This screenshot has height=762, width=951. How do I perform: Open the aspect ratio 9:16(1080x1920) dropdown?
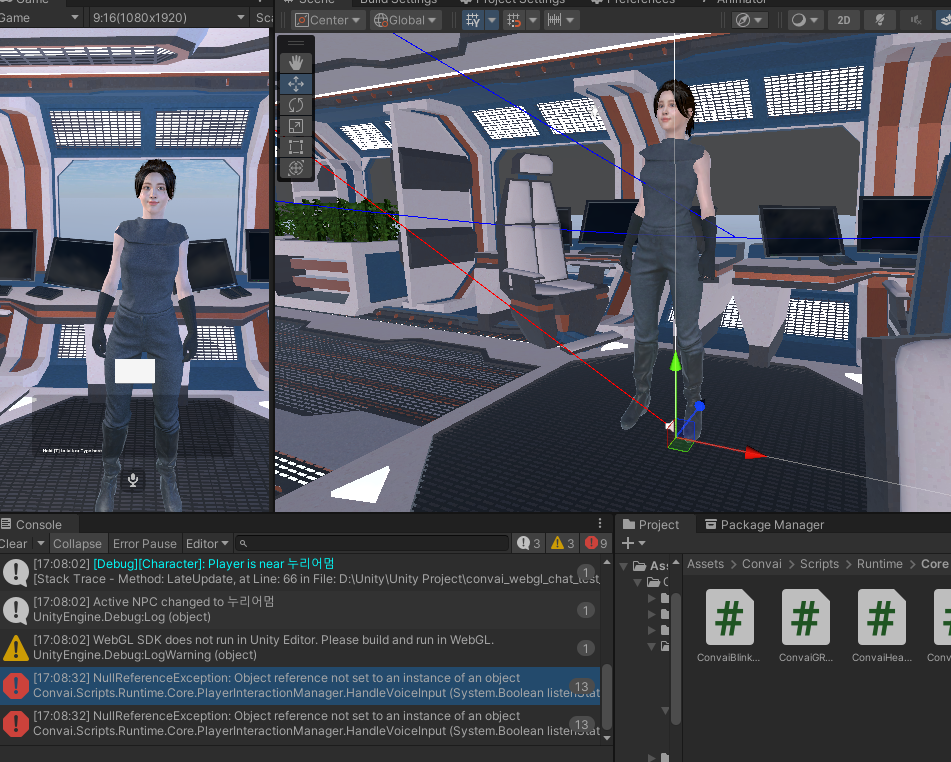pyautogui.click(x=169, y=18)
